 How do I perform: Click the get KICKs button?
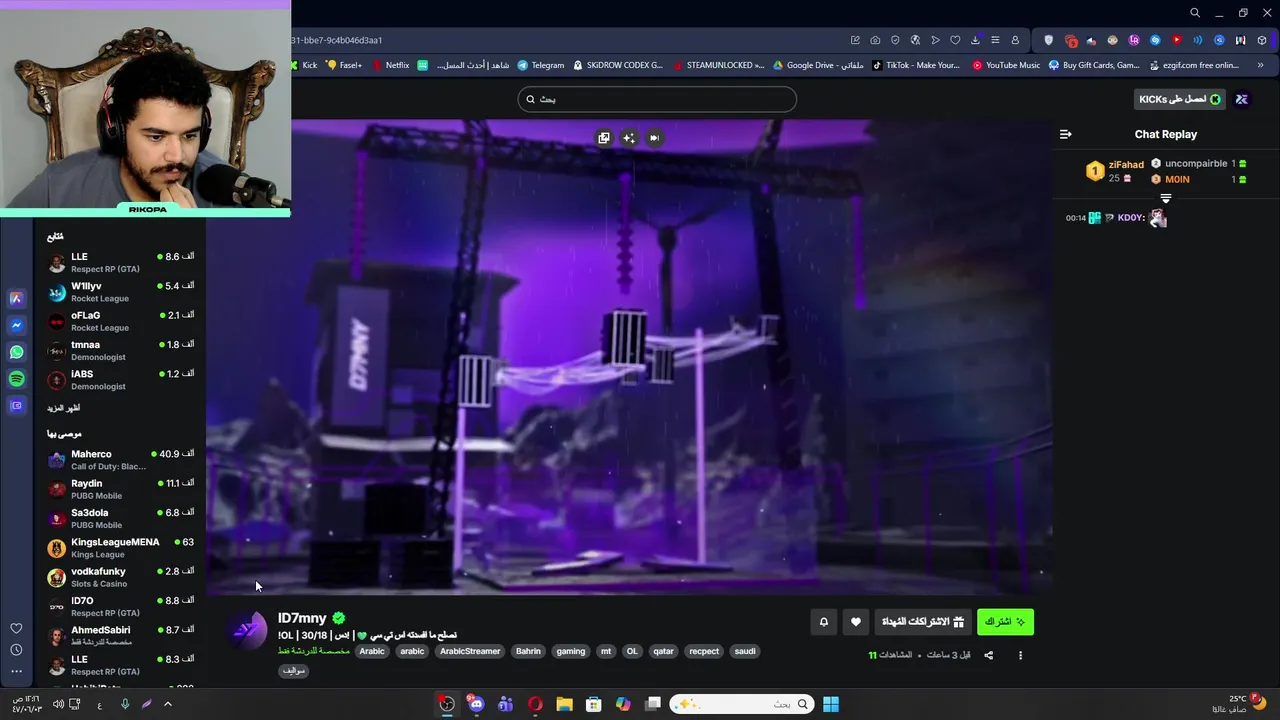point(1180,99)
